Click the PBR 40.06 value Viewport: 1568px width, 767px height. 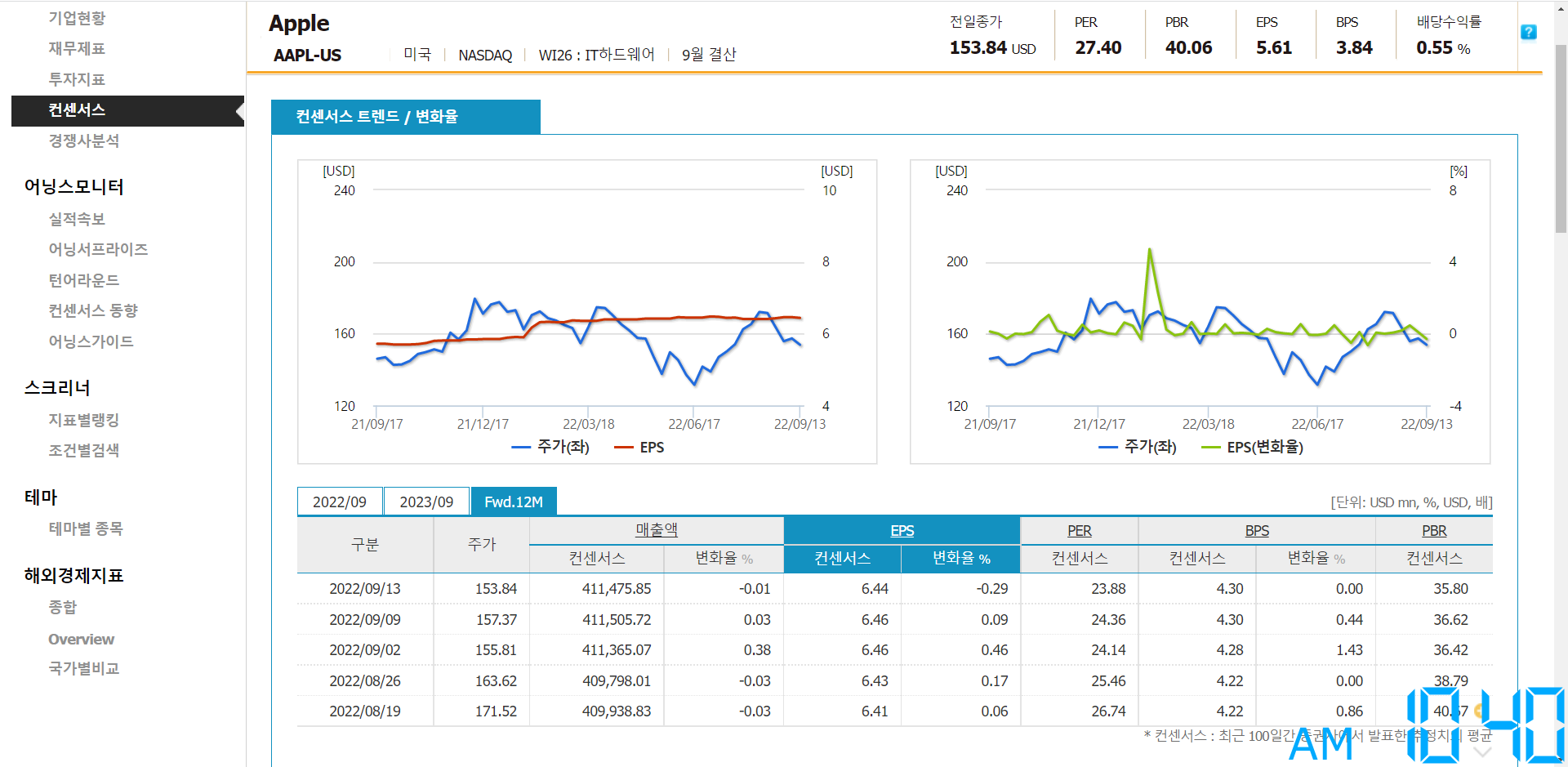1188,48
